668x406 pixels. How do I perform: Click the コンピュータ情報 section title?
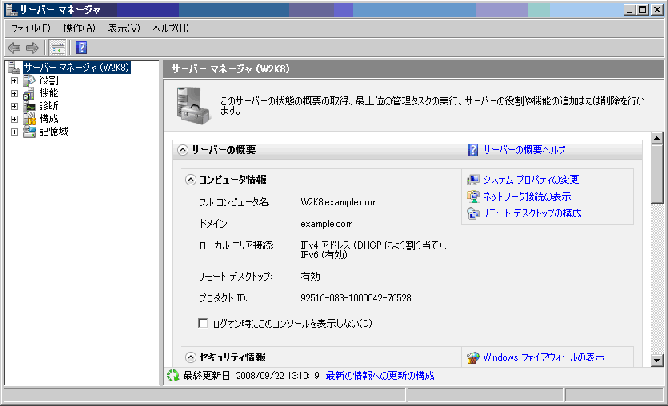point(233,180)
